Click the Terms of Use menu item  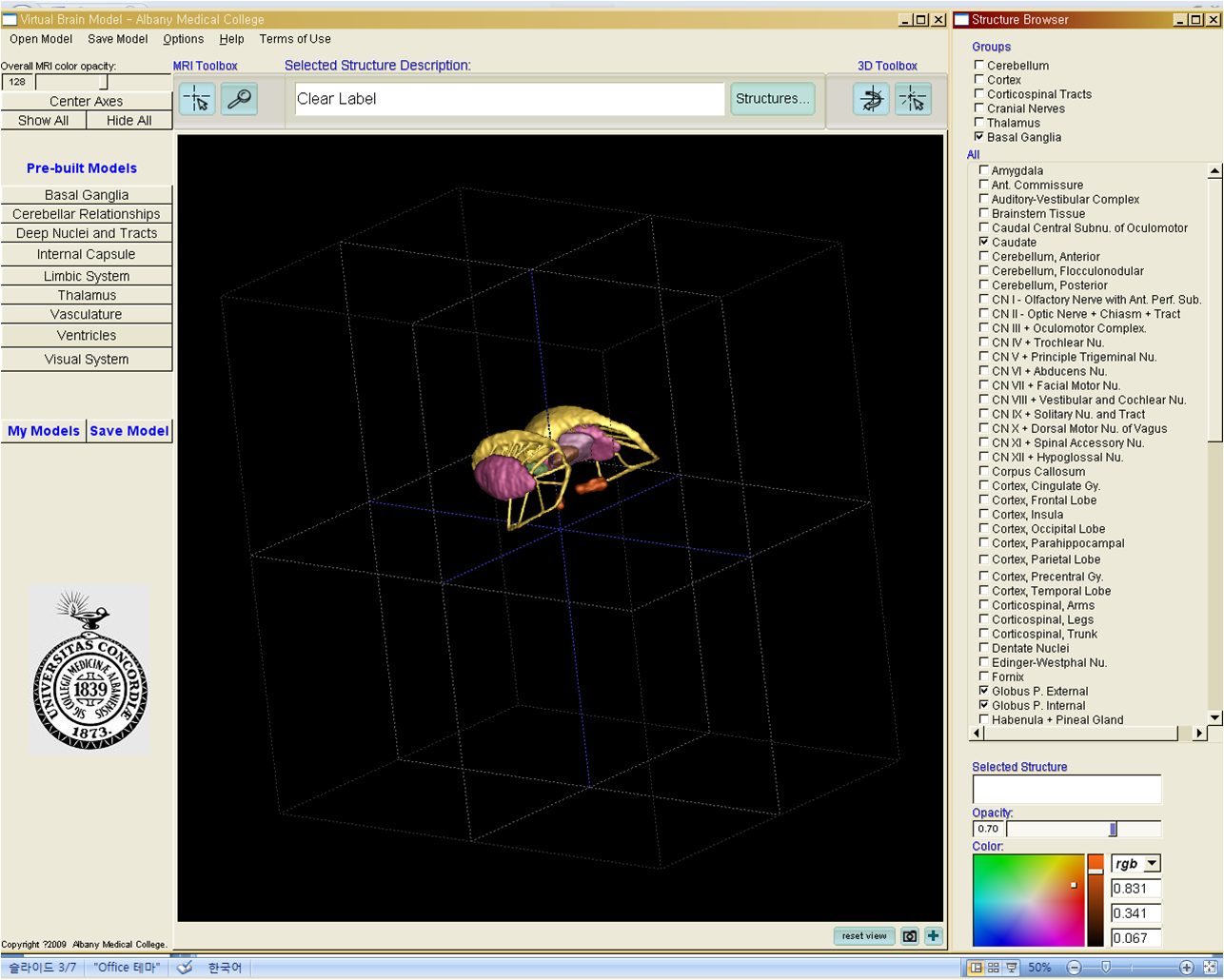(295, 39)
